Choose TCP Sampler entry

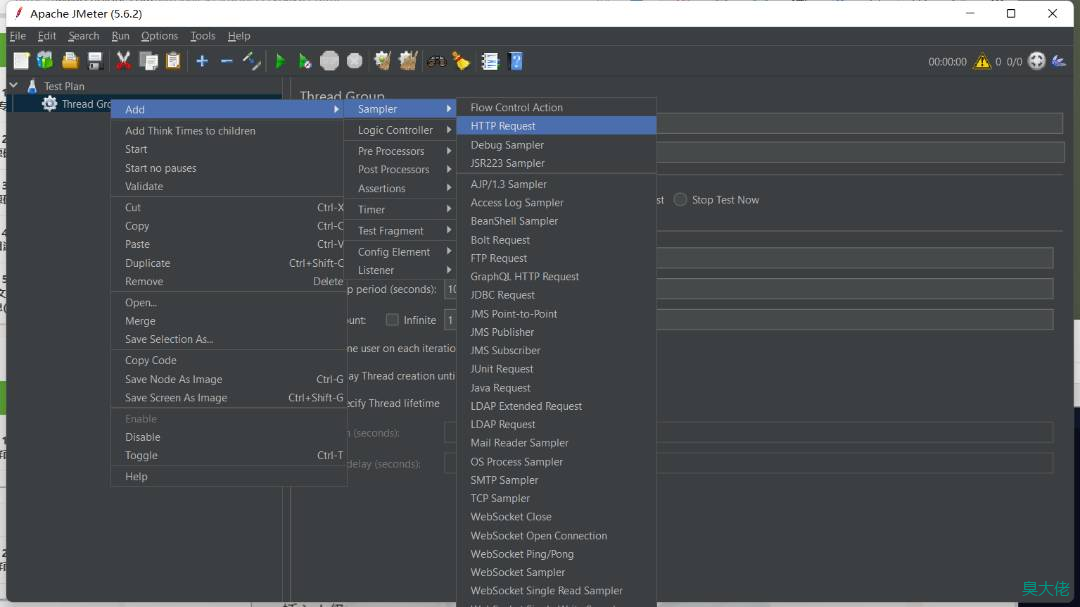557,498
